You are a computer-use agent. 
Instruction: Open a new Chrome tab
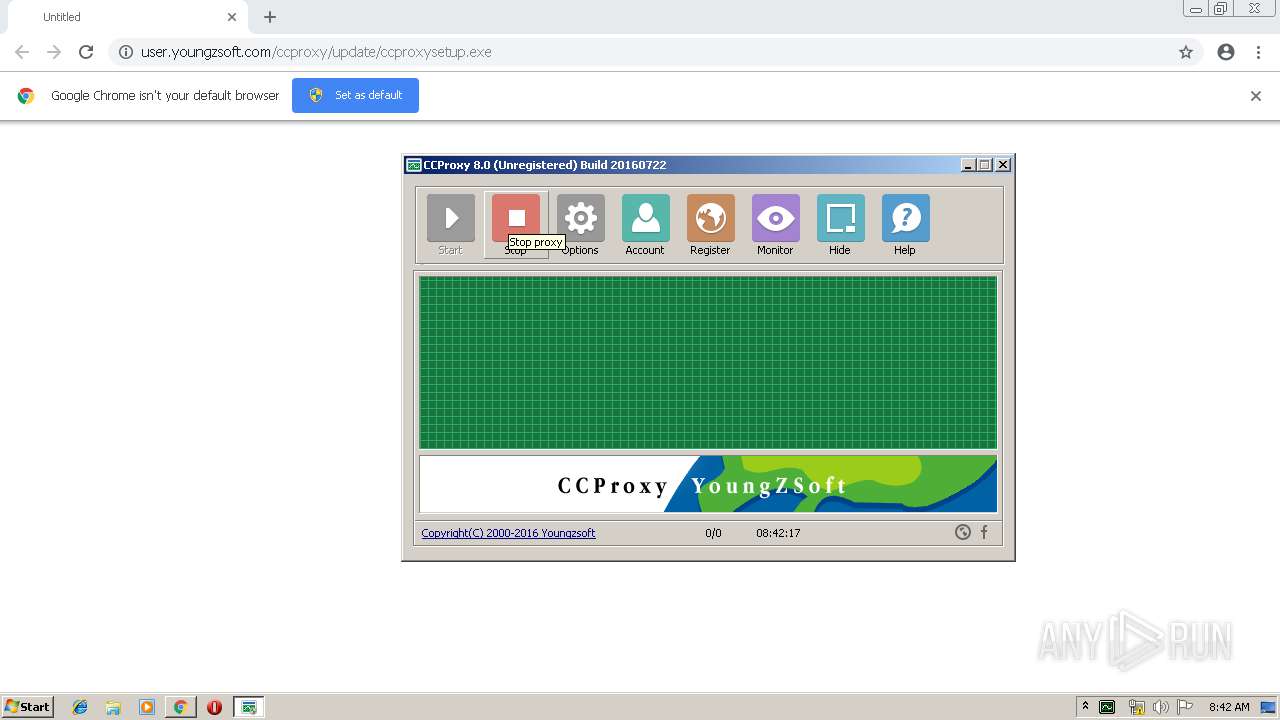point(270,17)
